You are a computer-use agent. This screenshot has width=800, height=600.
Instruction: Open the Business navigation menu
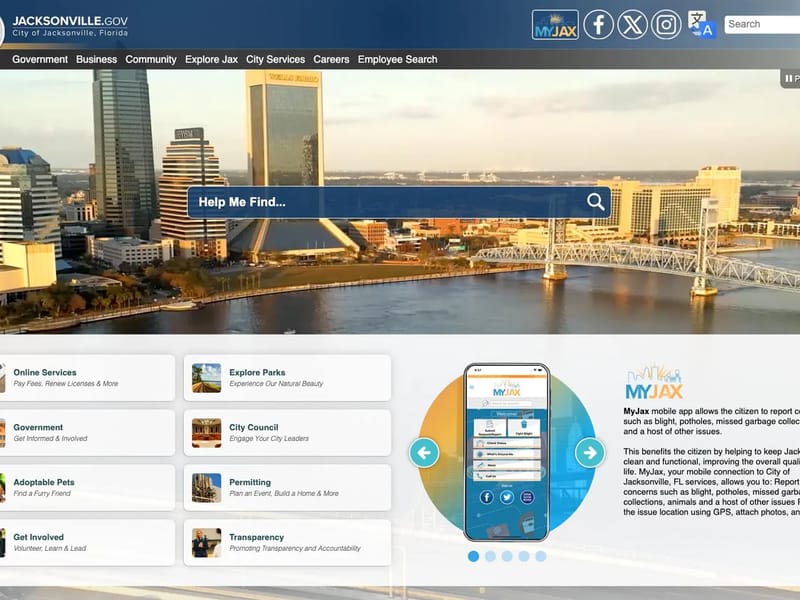click(96, 59)
